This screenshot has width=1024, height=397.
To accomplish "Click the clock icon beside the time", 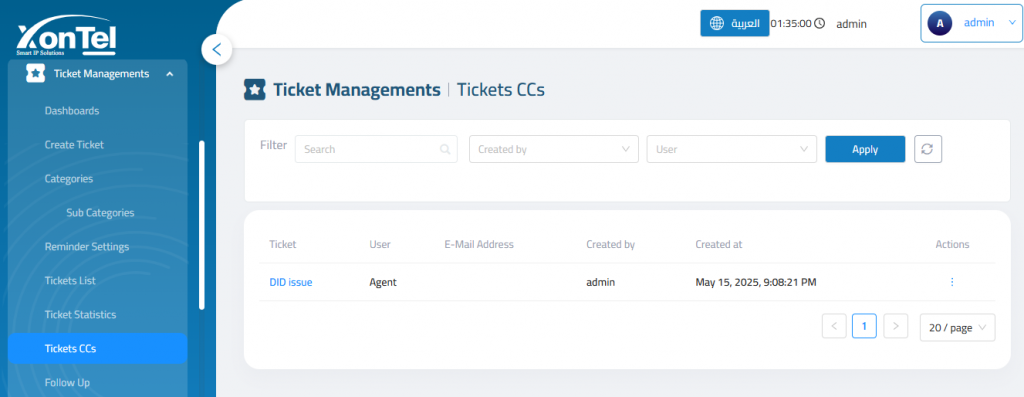I will pos(820,24).
